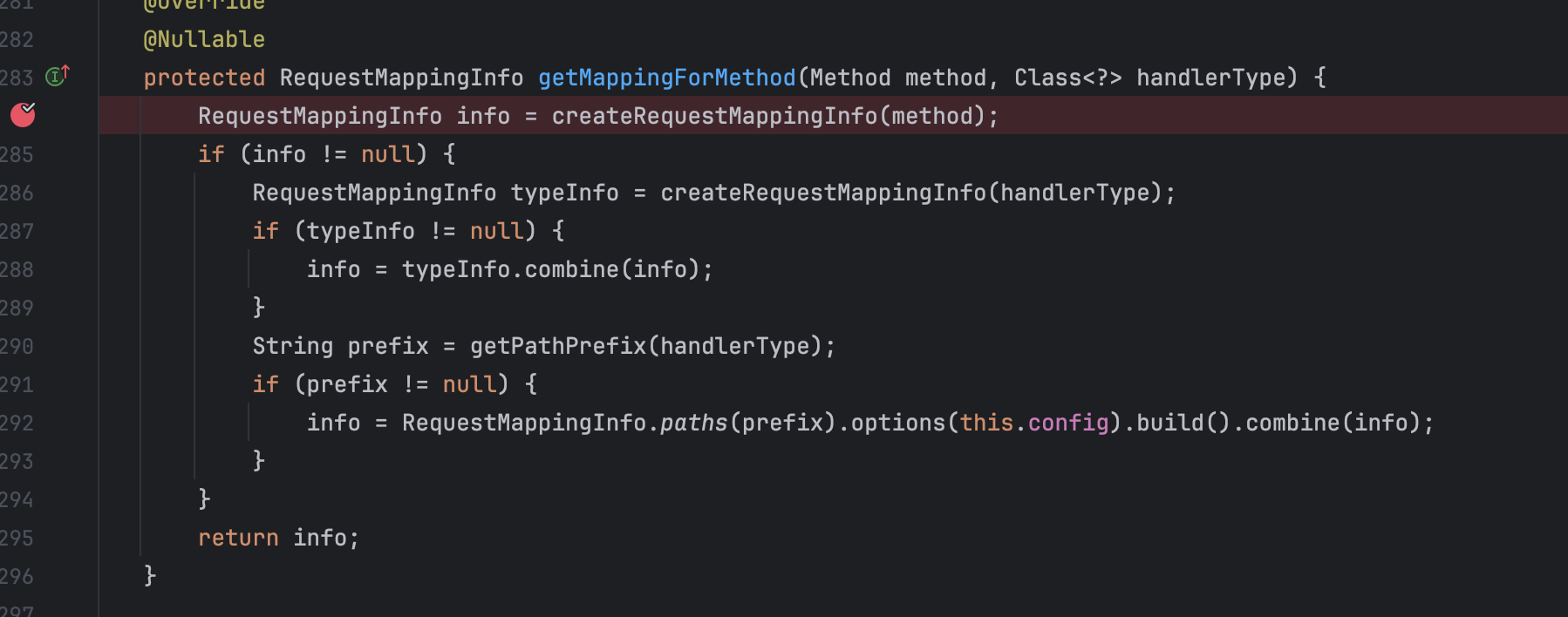Click the @Nullable annotation
Viewport: 1568px width, 617px height.
tap(204, 39)
